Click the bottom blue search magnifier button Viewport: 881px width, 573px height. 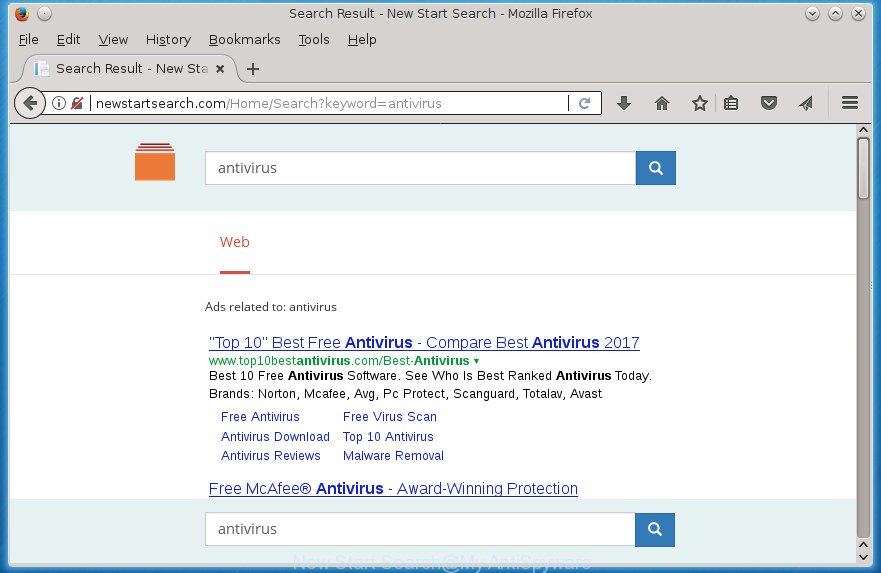coord(655,529)
